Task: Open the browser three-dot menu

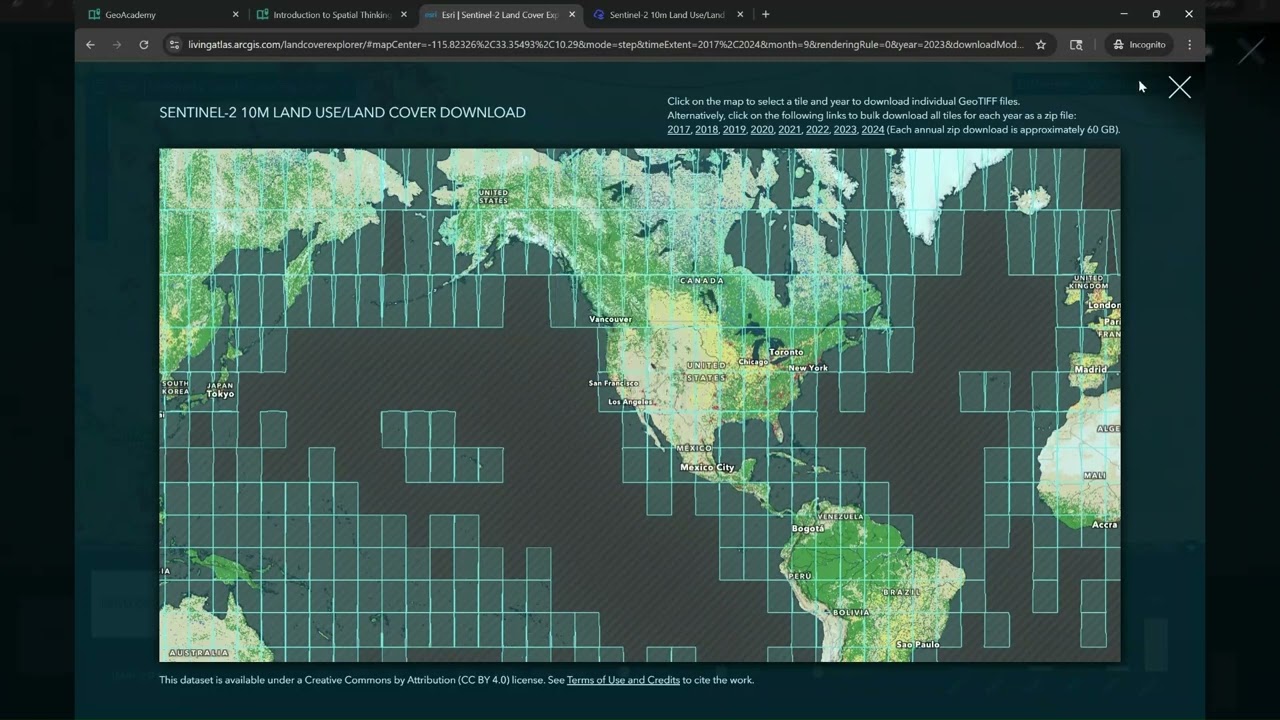Action: [x=1189, y=45]
